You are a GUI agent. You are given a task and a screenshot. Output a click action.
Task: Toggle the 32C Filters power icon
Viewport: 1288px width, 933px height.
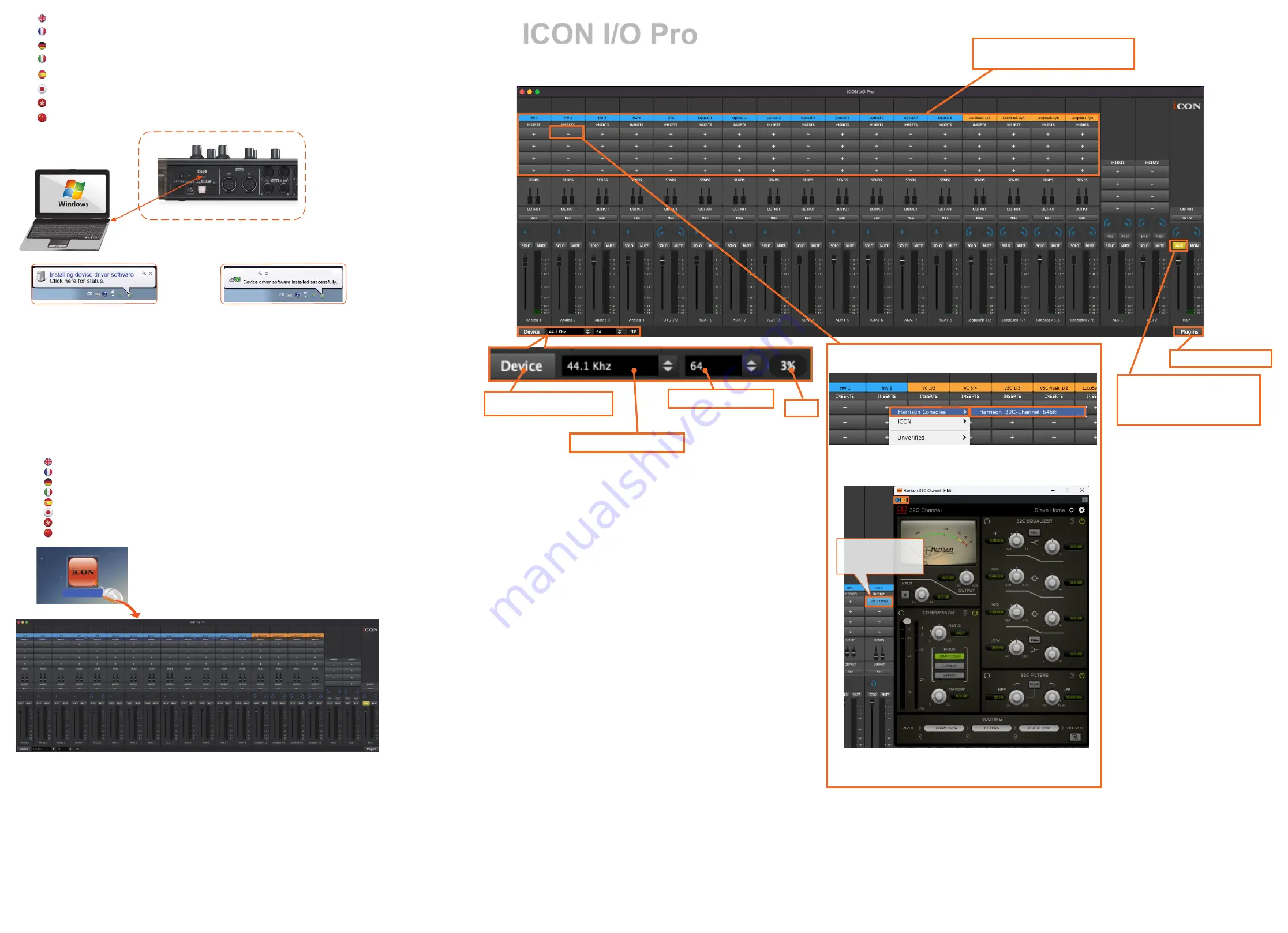click(1082, 675)
